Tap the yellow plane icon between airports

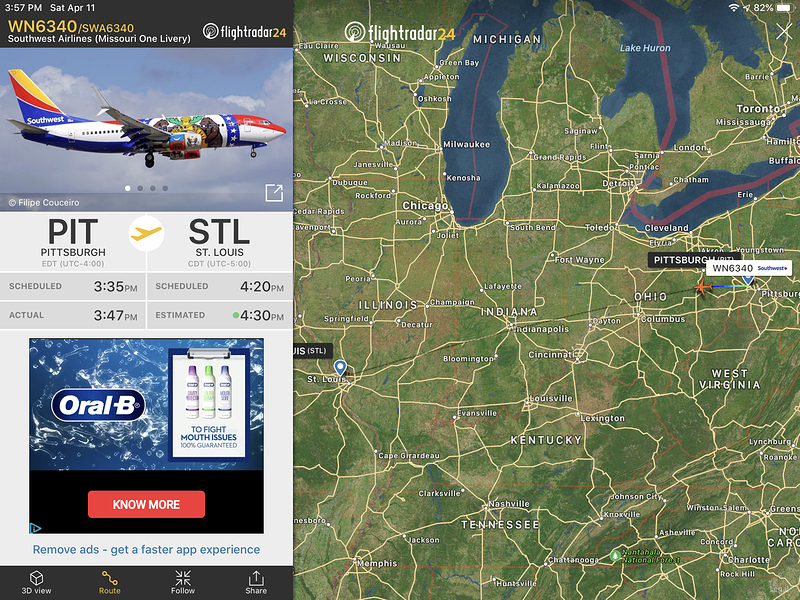pos(146,234)
